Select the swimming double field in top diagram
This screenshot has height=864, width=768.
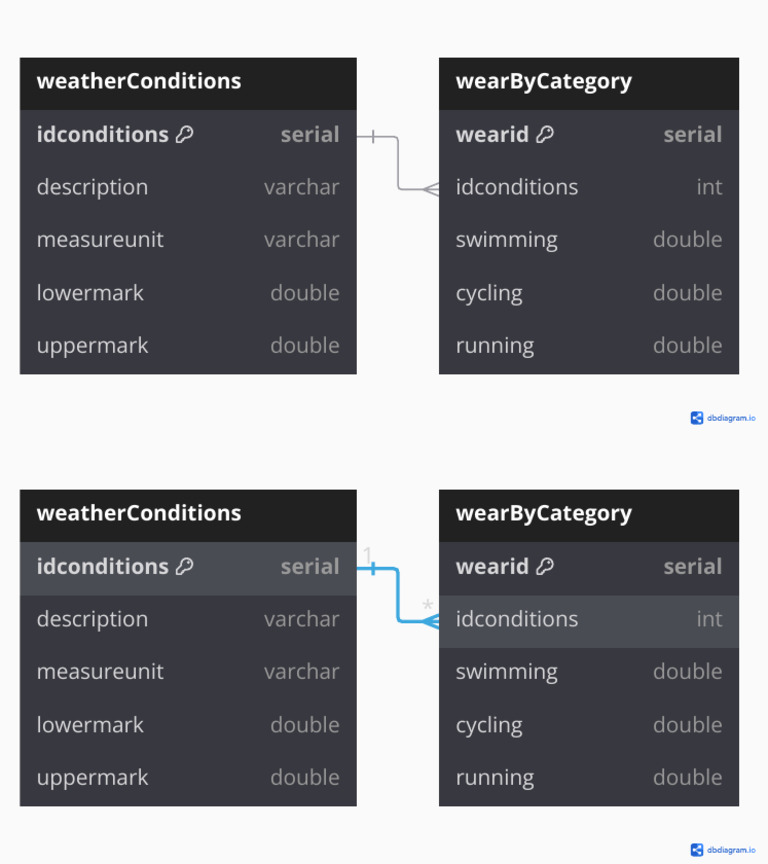tap(589, 240)
